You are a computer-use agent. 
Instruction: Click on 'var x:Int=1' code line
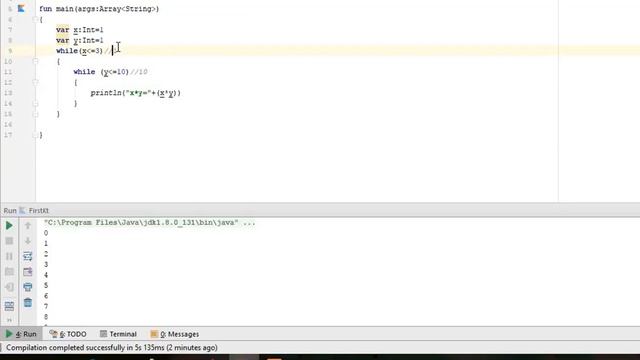80,30
